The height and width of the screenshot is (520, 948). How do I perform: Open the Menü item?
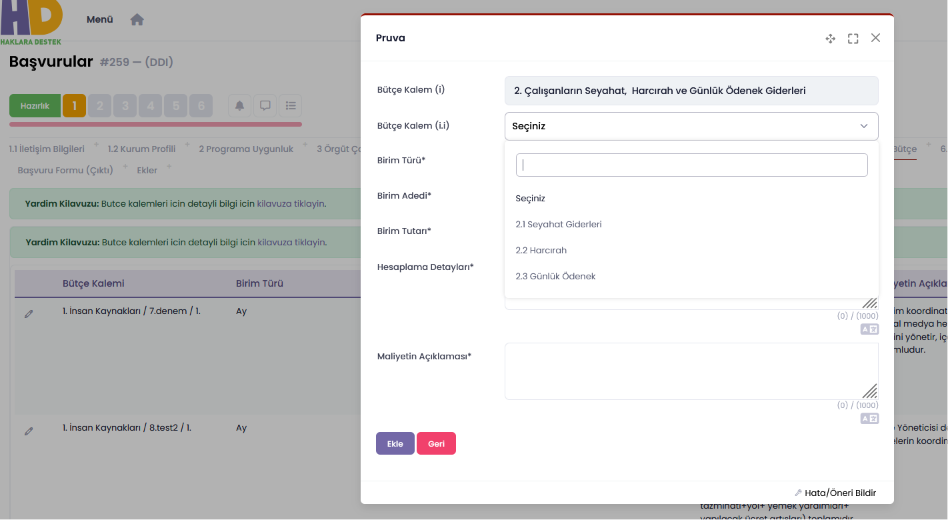(100, 19)
